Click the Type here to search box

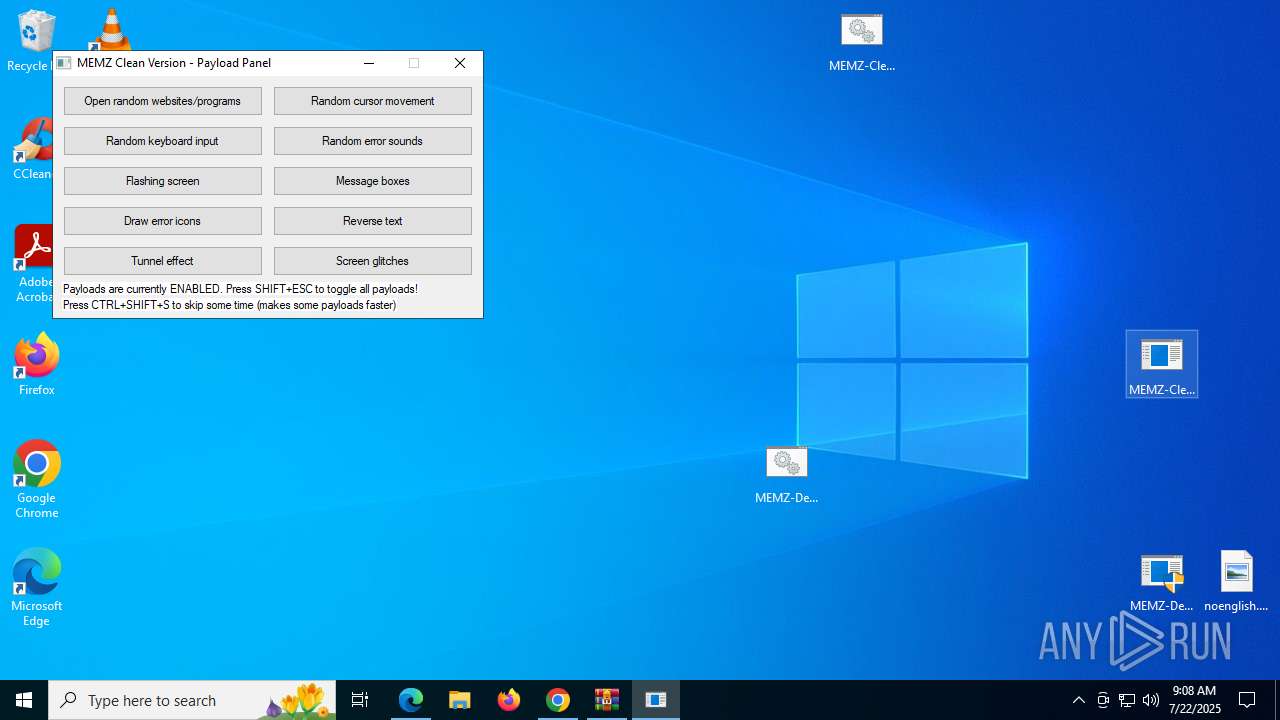click(192, 700)
